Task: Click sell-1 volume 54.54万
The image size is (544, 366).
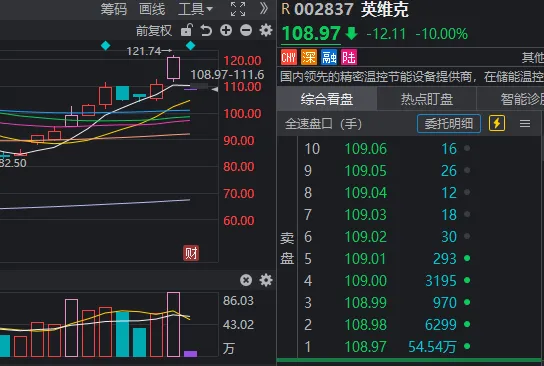Action: point(432,347)
